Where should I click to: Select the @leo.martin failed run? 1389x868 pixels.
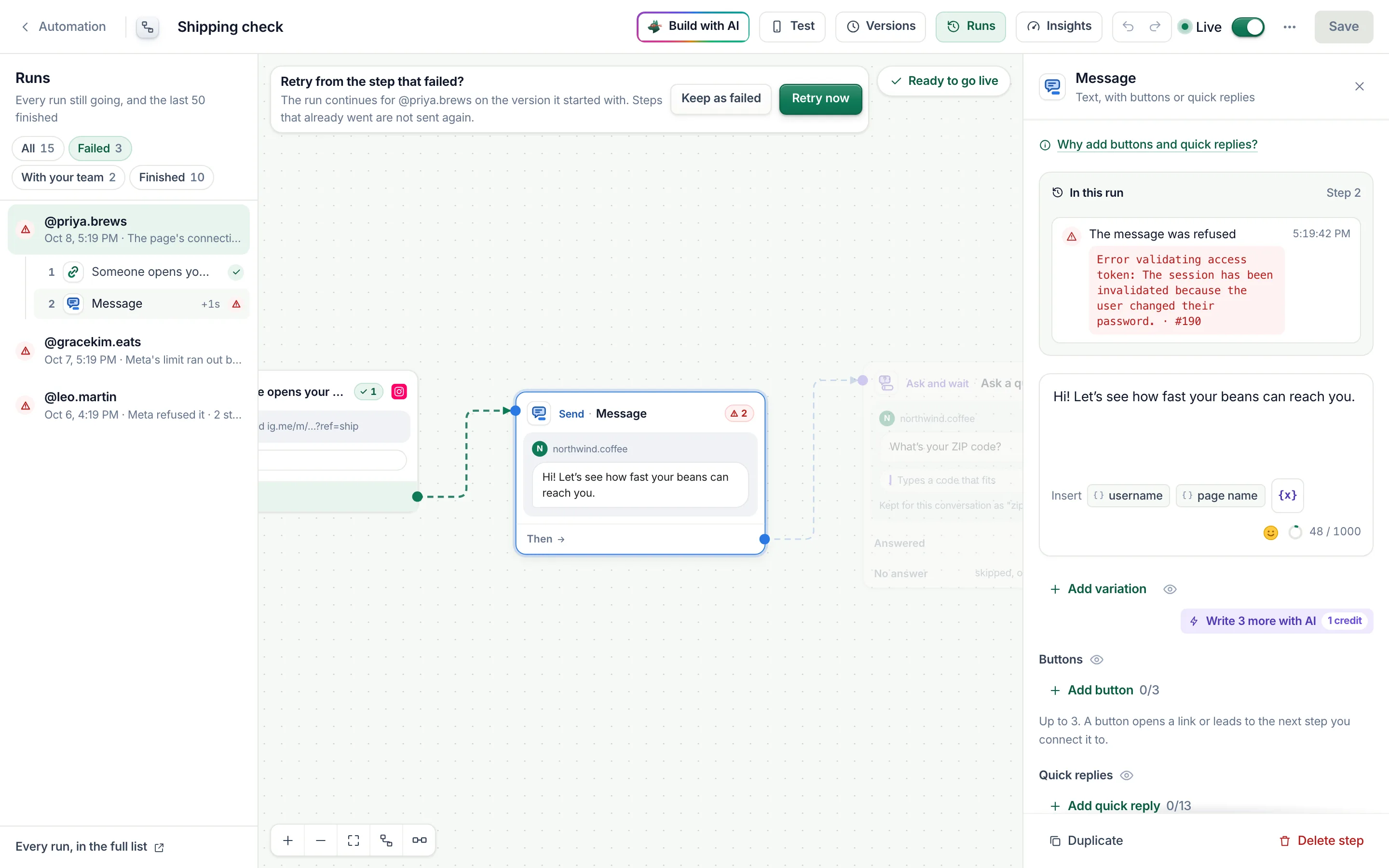129,405
